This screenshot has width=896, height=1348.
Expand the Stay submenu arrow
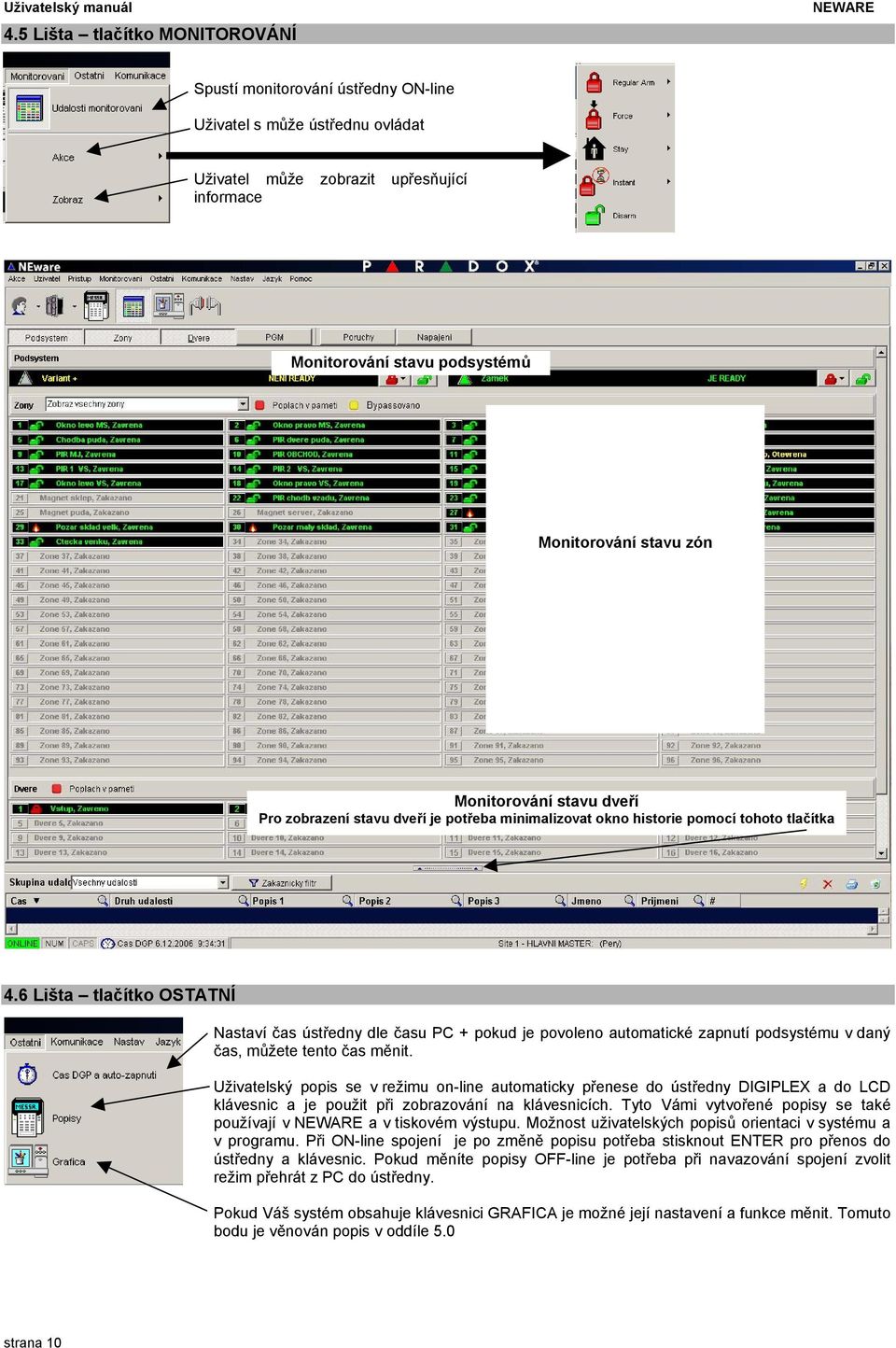point(668,148)
